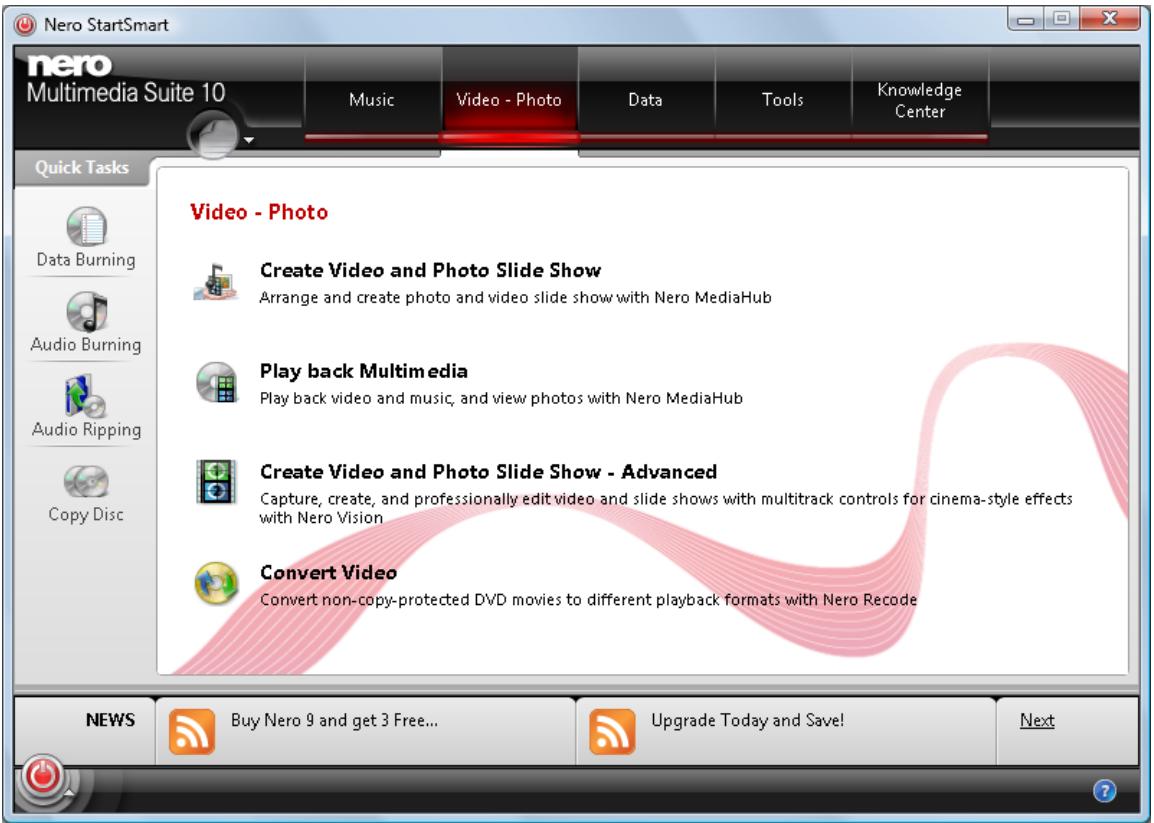This screenshot has width=1154, height=823.
Task: Click the red power button icon
Action: tap(42, 775)
